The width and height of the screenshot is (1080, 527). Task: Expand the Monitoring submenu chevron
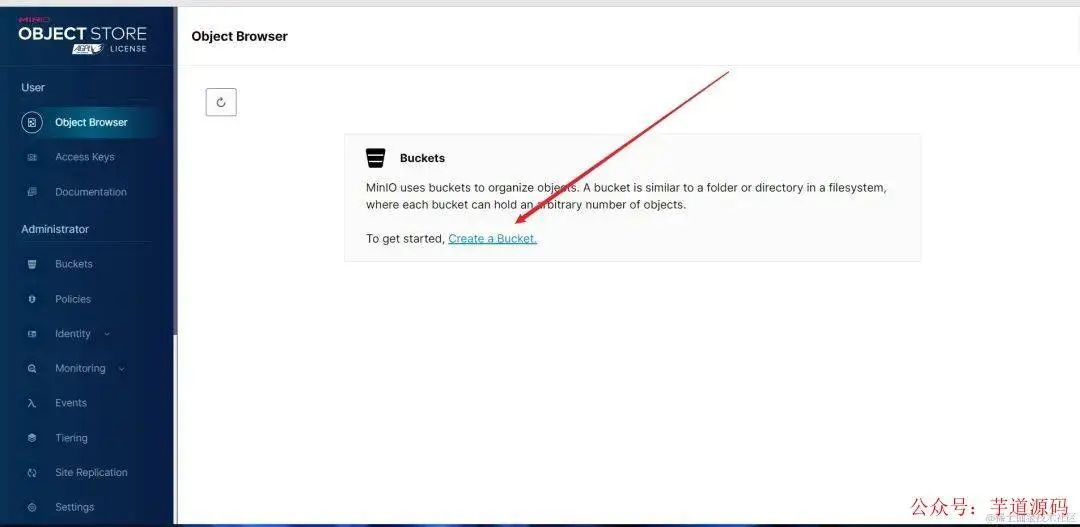(x=122, y=369)
